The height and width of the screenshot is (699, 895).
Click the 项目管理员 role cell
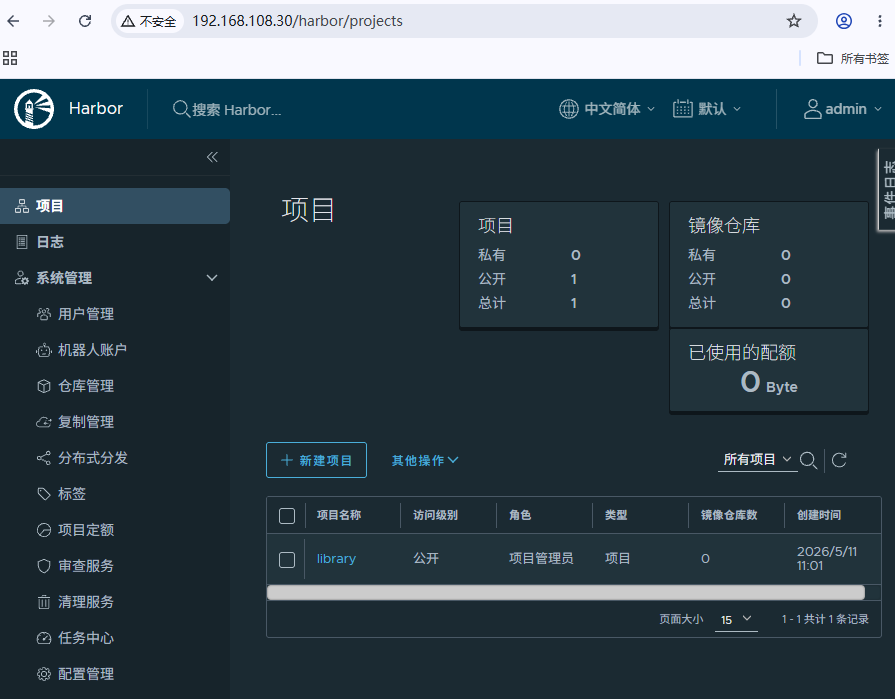541,559
